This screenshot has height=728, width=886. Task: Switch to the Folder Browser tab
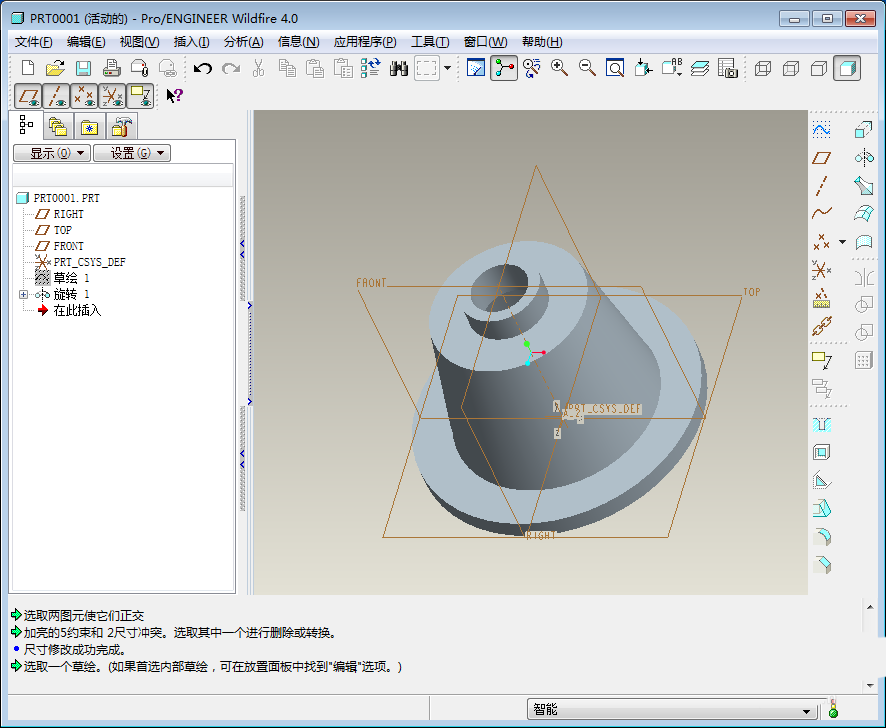(58, 126)
